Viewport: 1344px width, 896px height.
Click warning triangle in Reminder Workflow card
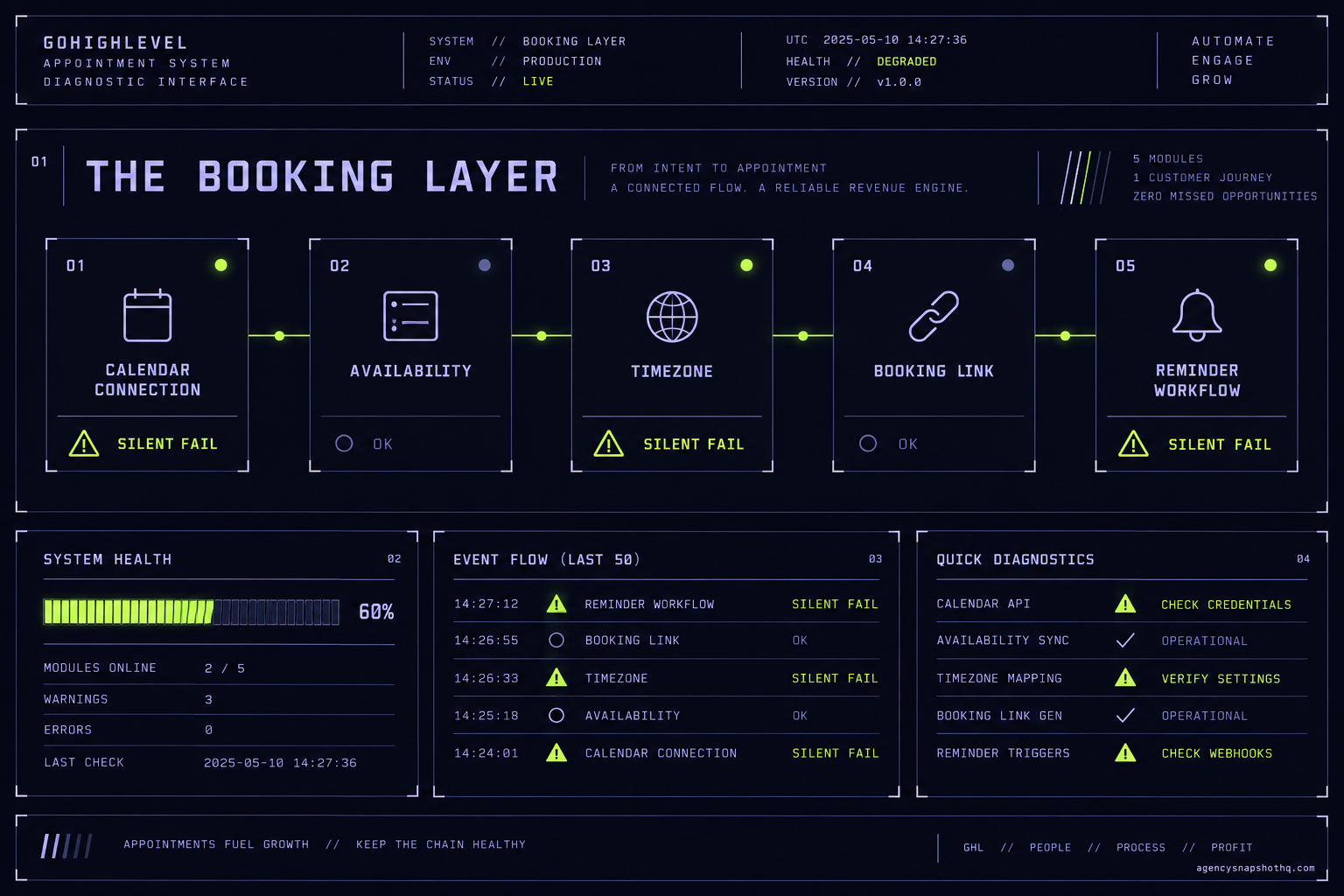[1134, 444]
